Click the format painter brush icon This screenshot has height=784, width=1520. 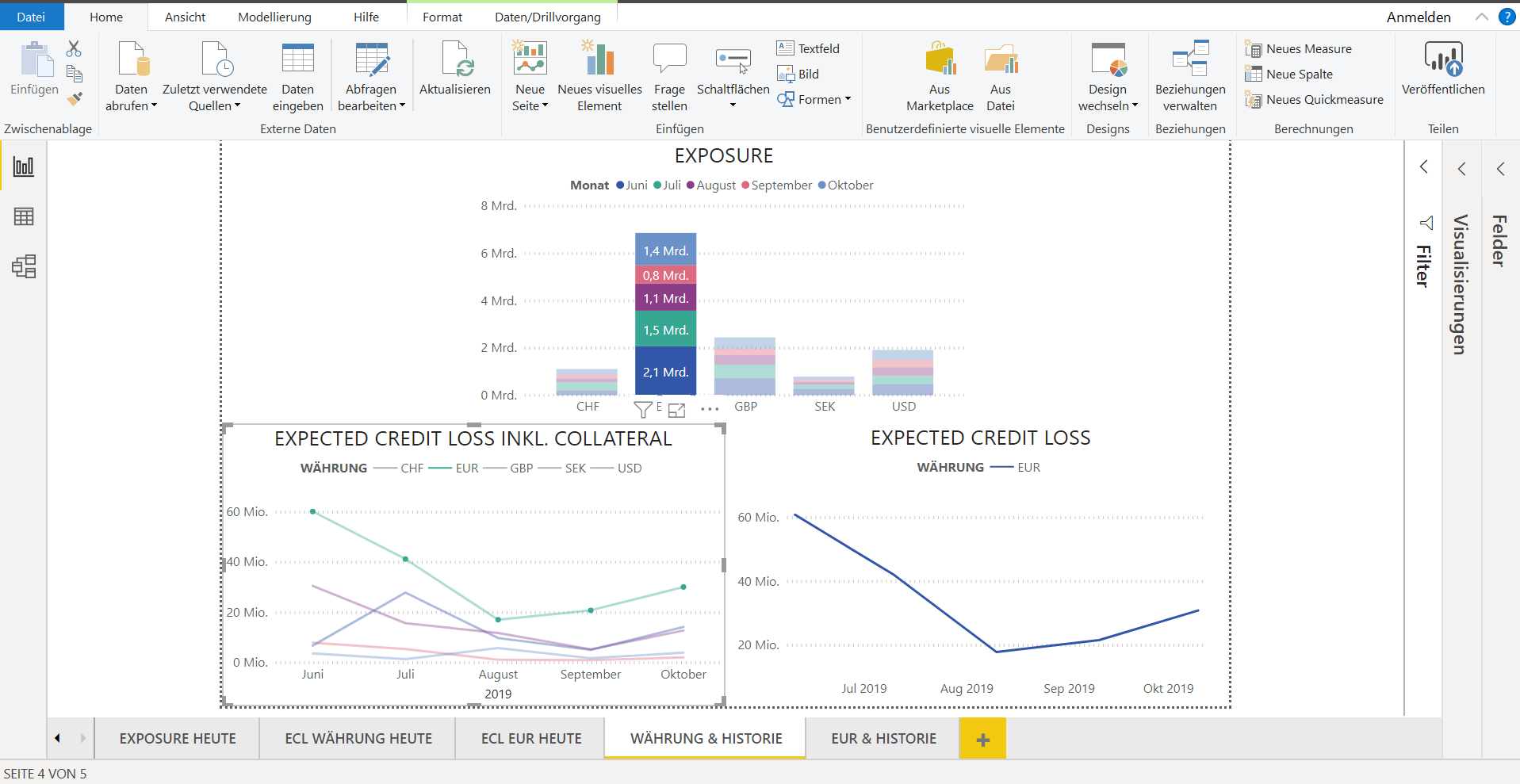coord(75,99)
